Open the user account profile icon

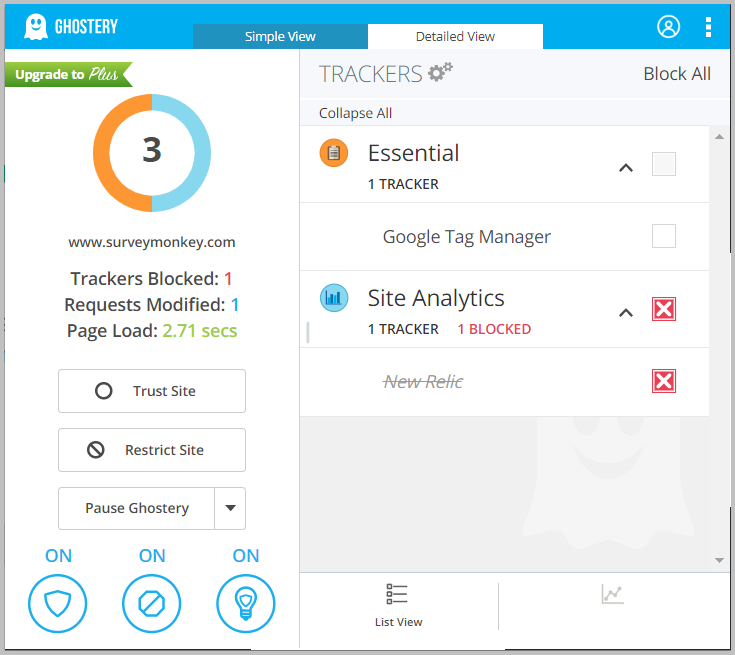point(668,26)
